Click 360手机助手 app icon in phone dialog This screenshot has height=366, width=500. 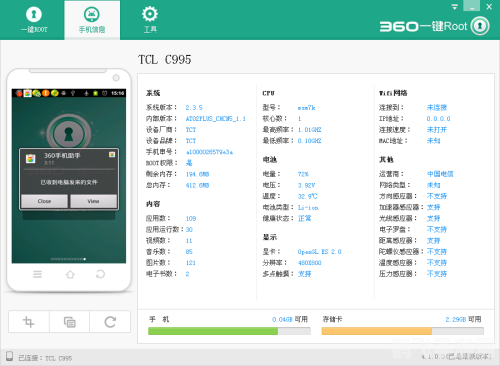pyautogui.click(x=31, y=159)
